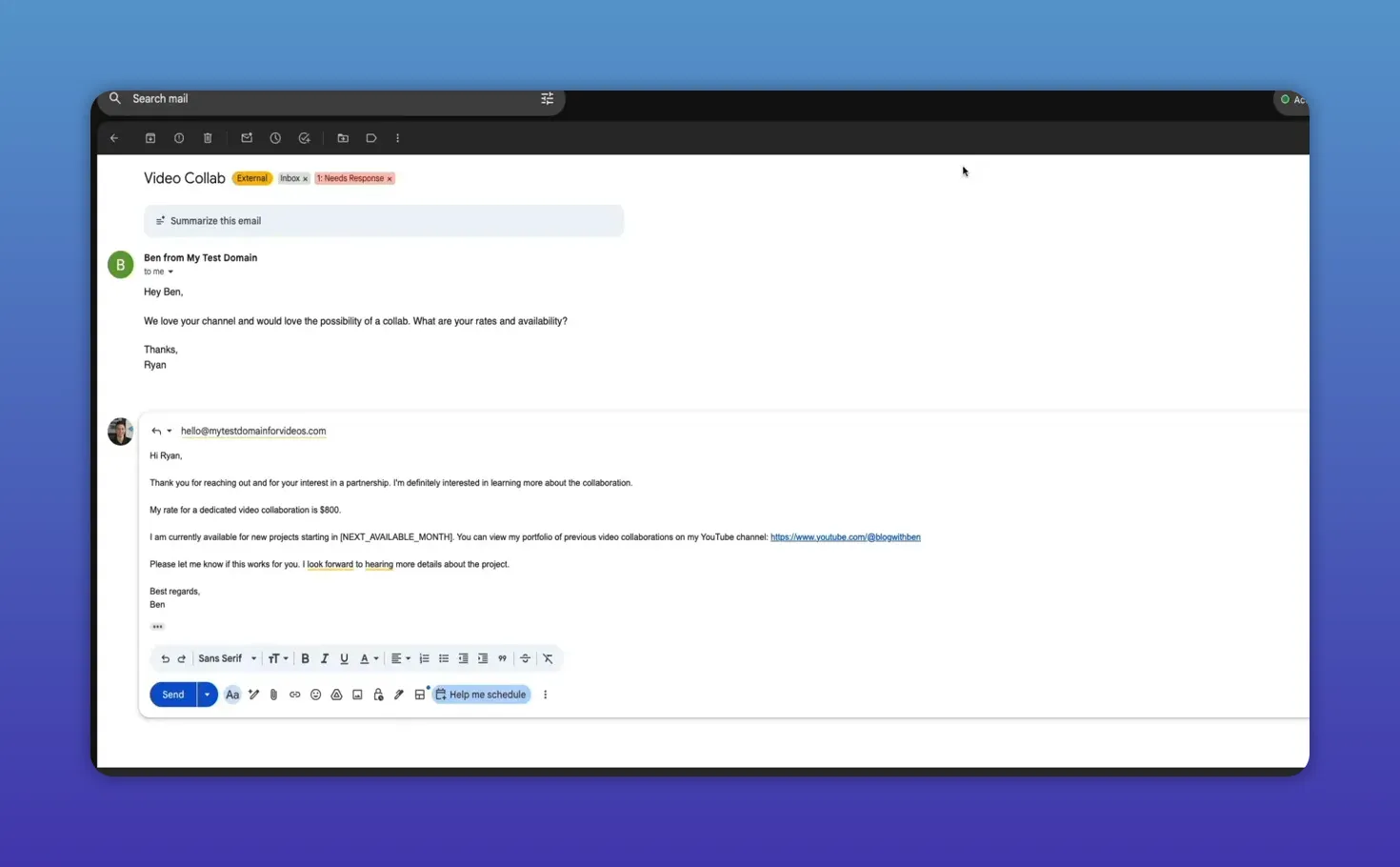
Task: Insert signature with pen icon
Action: [x=399, y=695]
